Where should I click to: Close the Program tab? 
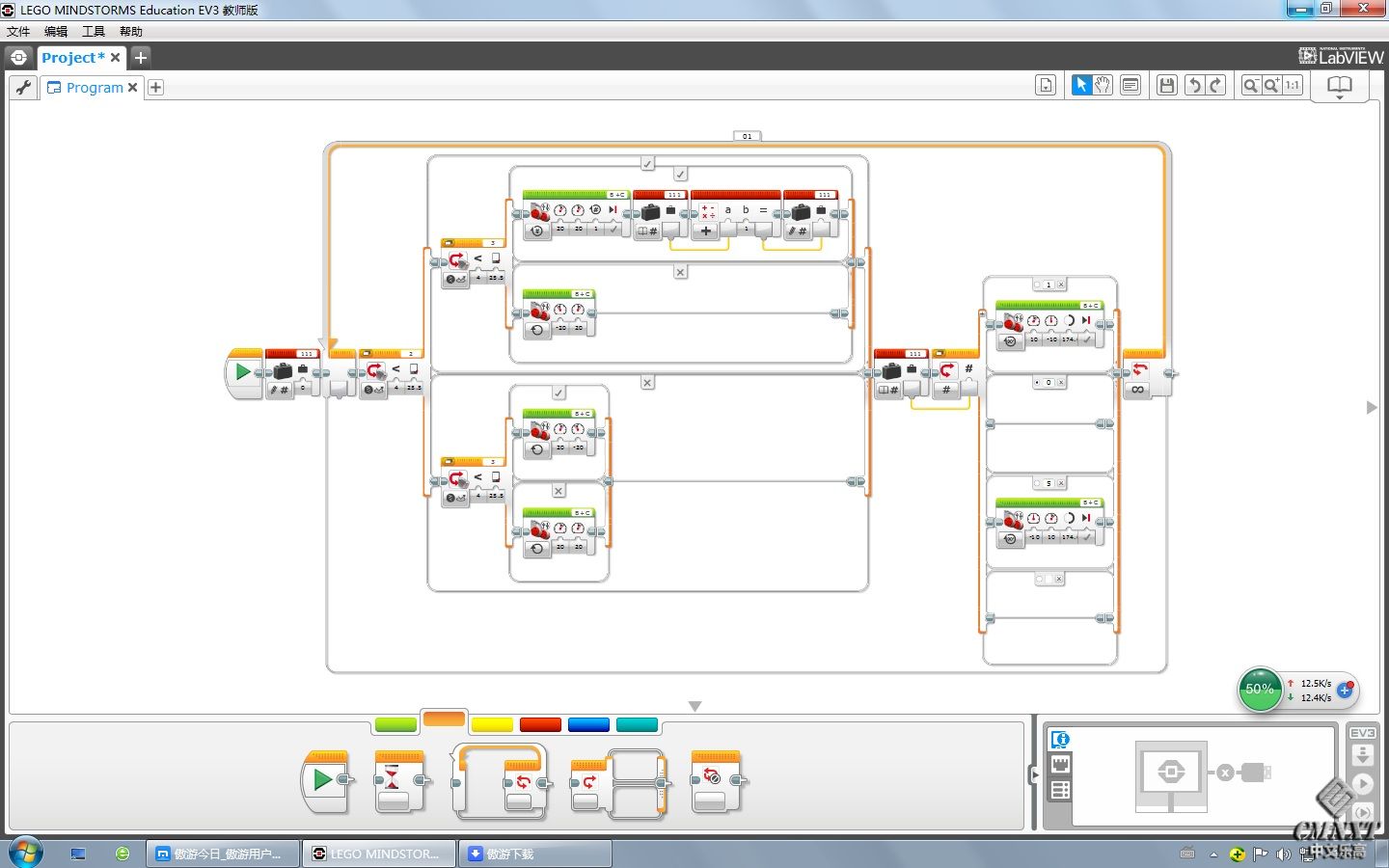tap(133, 88)
